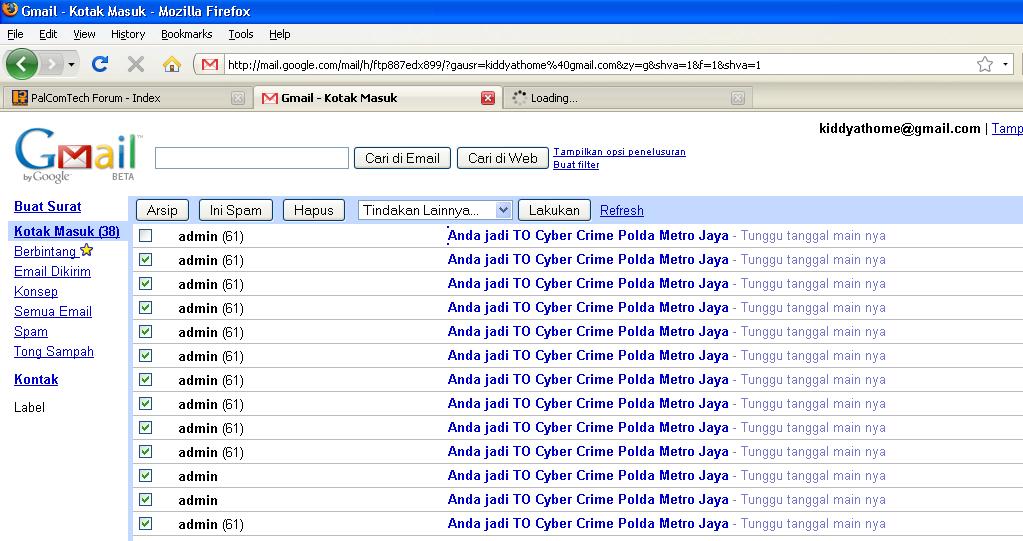Open the History menu
The width and height of the screenshot is (1023, 541).
pos(128,34)
